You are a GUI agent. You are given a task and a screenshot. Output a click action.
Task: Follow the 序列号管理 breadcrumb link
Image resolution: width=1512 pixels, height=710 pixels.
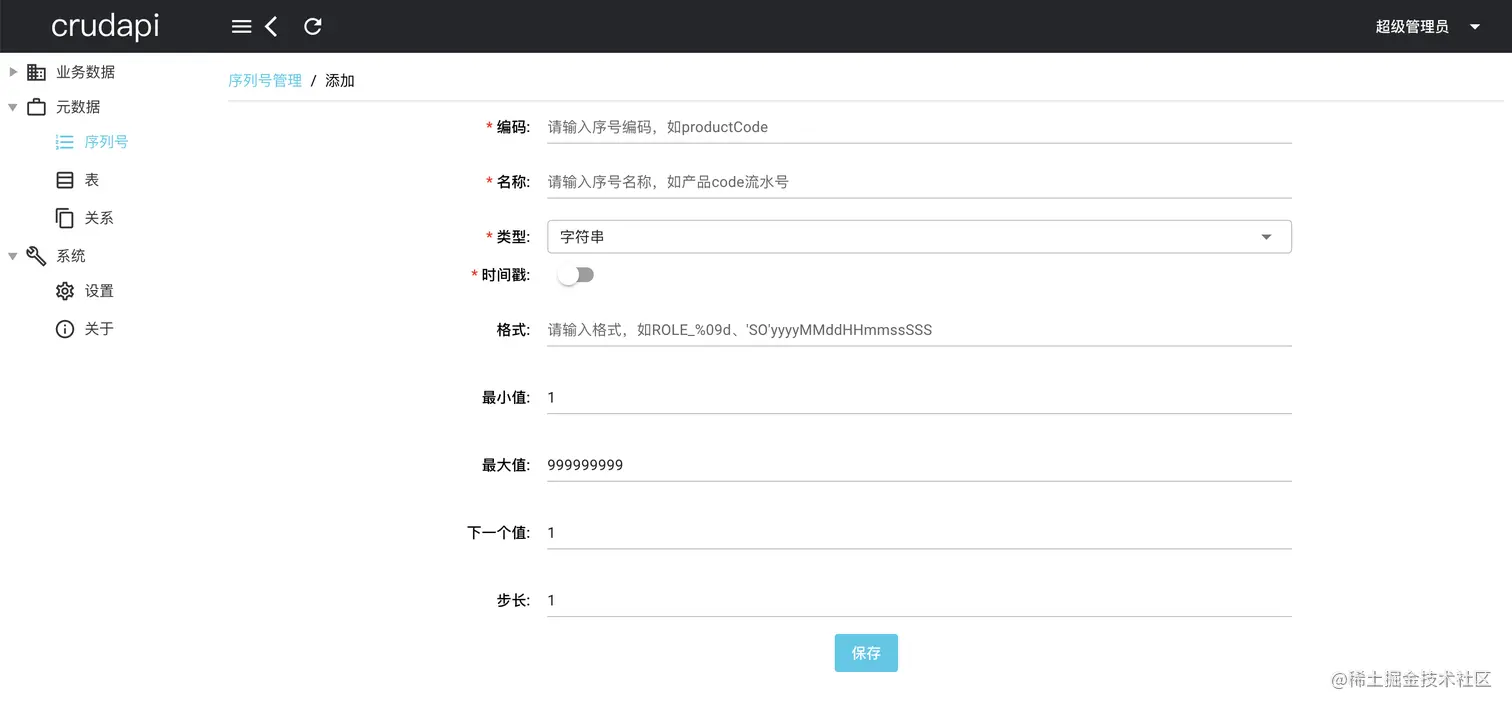point(265,81)
